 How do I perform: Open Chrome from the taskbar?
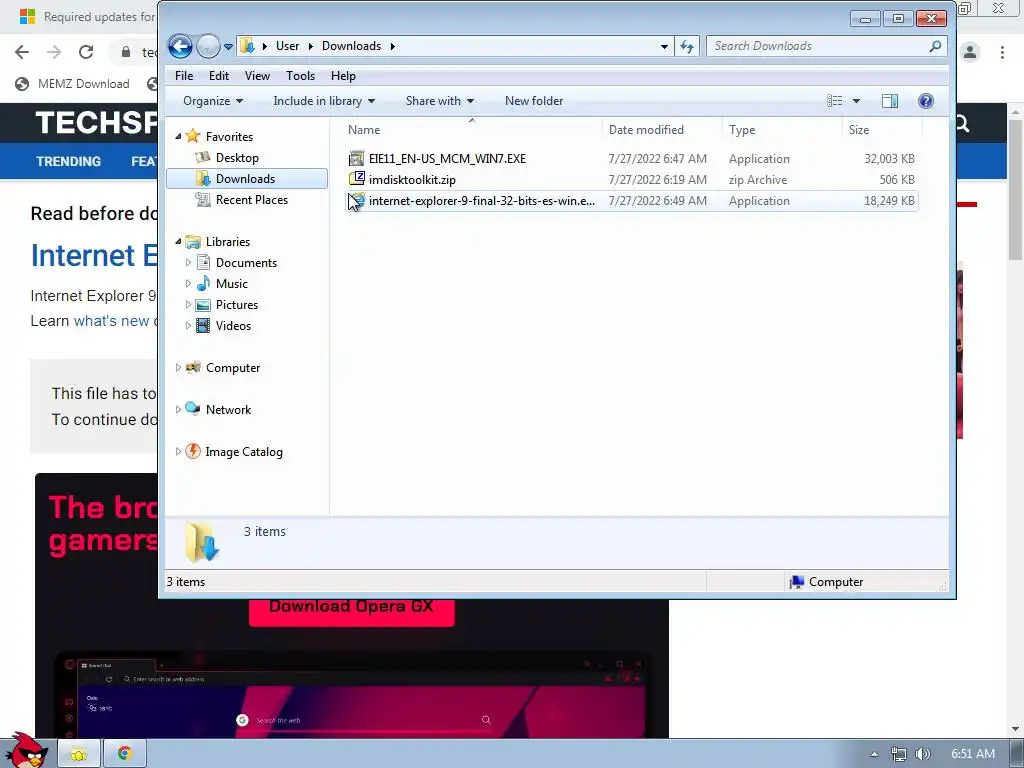pyautogui.click(x=124, y=754)
